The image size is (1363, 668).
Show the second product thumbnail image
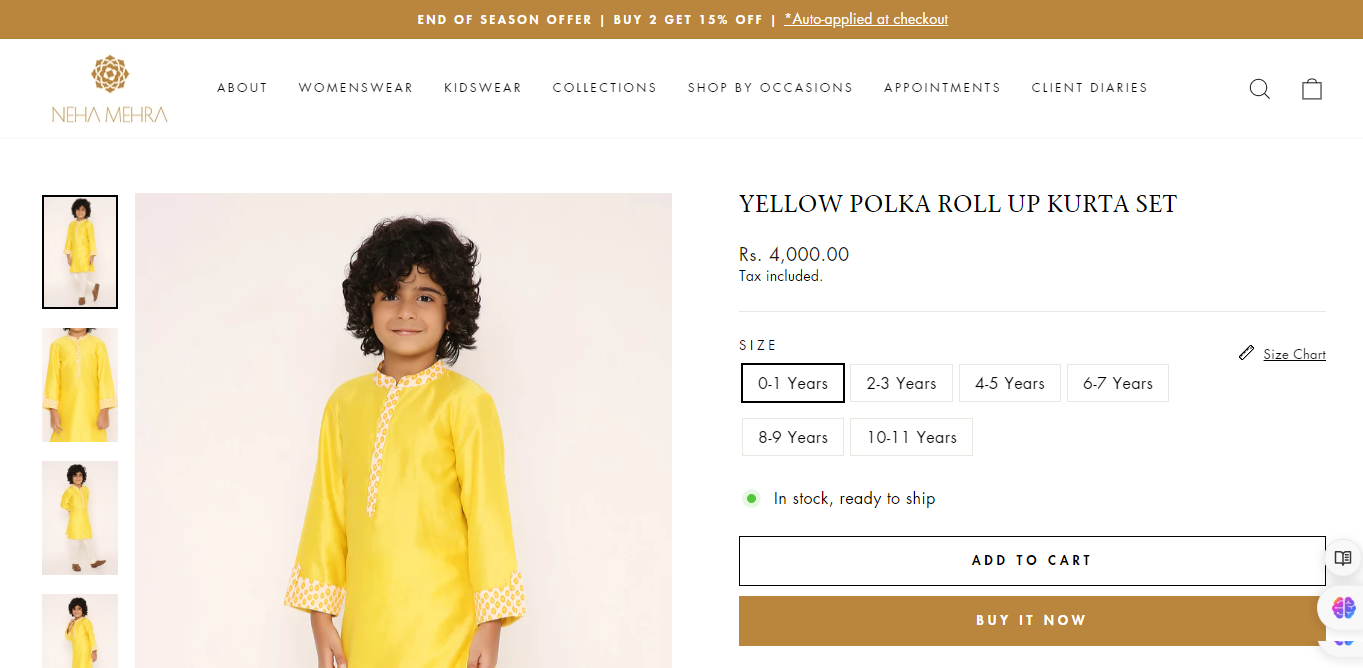[80, 385]
